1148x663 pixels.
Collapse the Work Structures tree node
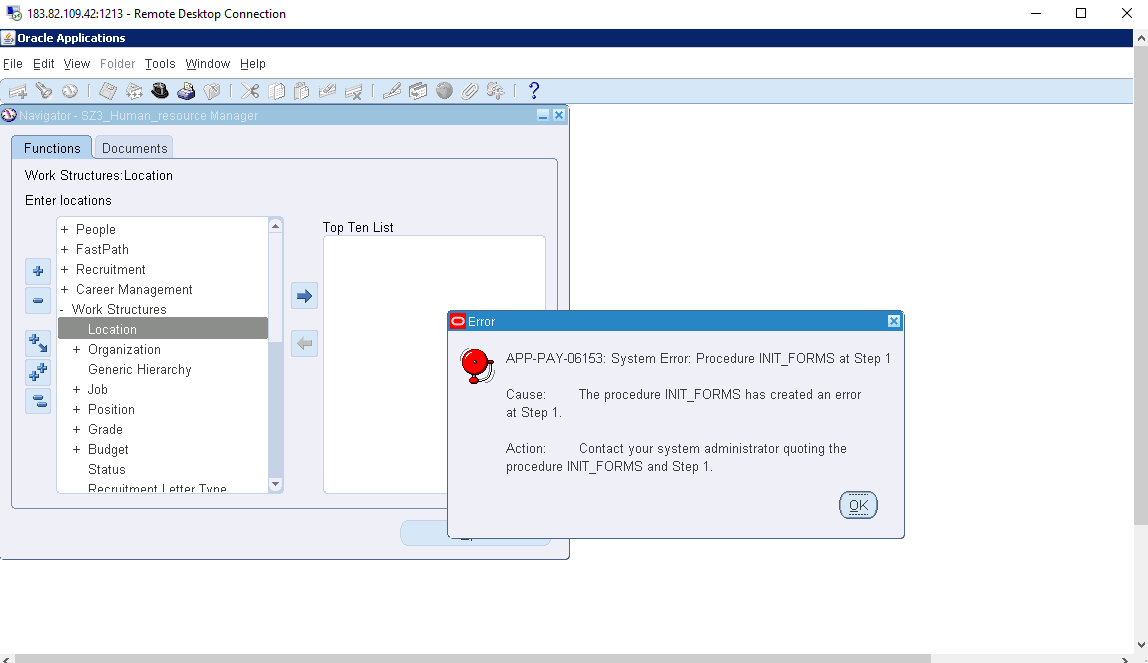coord(62,310)
